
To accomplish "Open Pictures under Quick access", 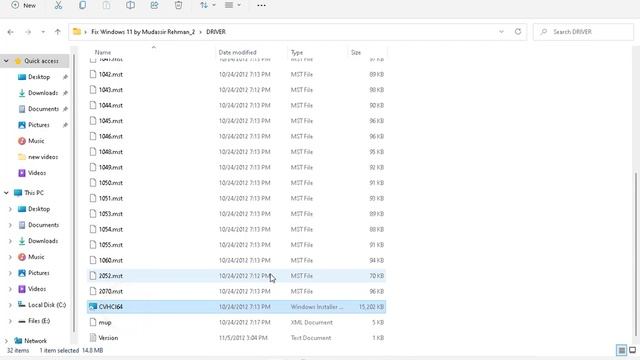I will 39,124.
